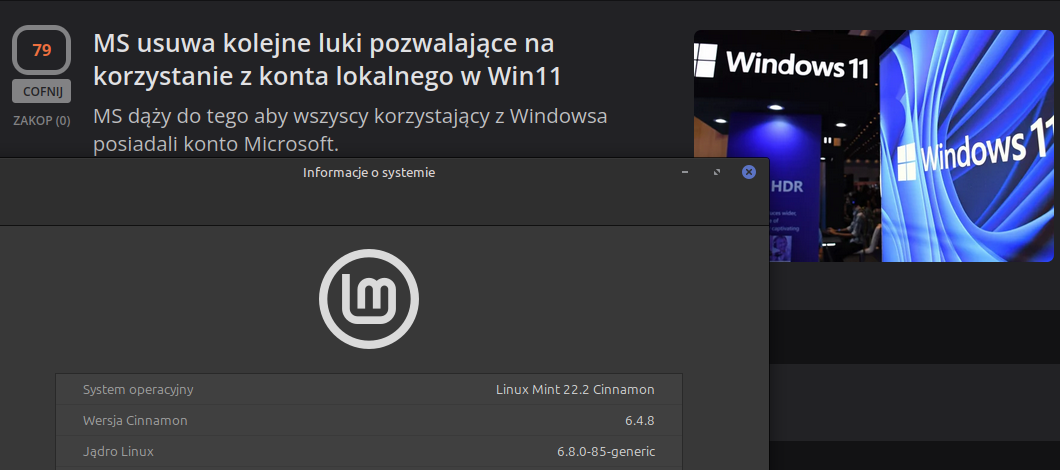Select the 'Wersja Cinnamon' row label
Image resolution: width=1060 pixels, height=470 pixels.
135,420
